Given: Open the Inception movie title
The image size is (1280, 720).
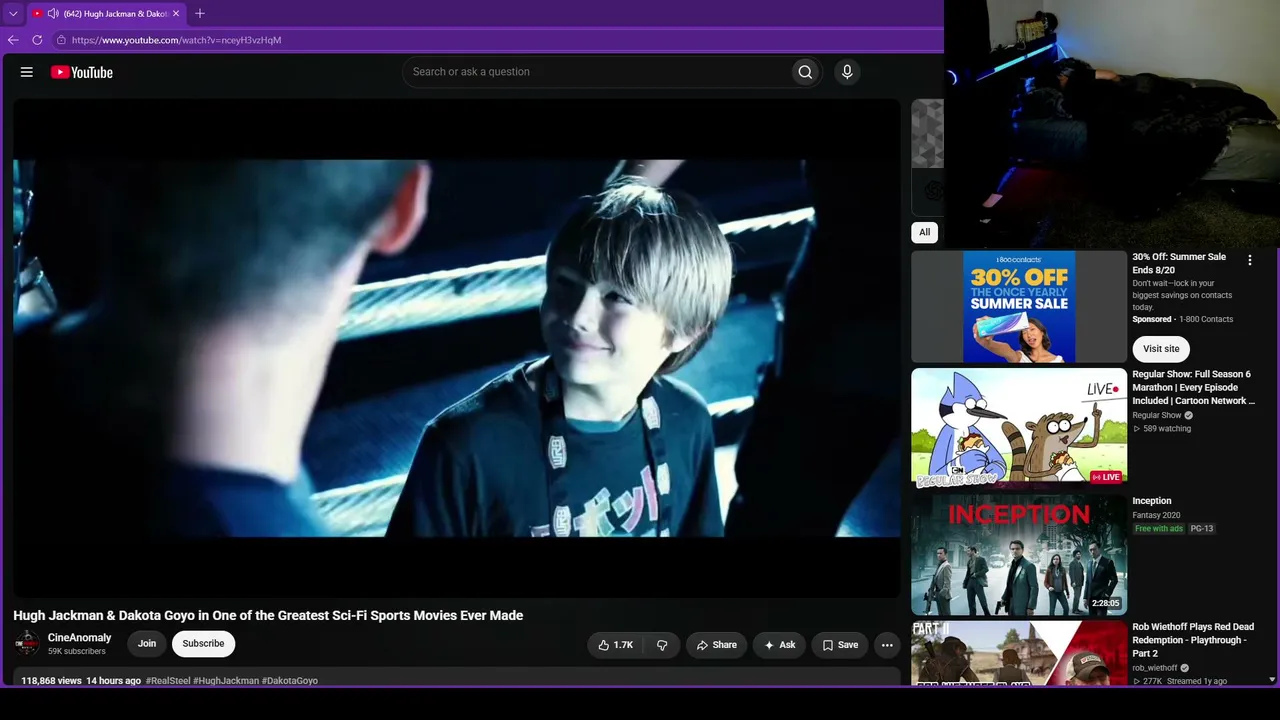Looking at the screenshot, I should (x=1152, y=501).
